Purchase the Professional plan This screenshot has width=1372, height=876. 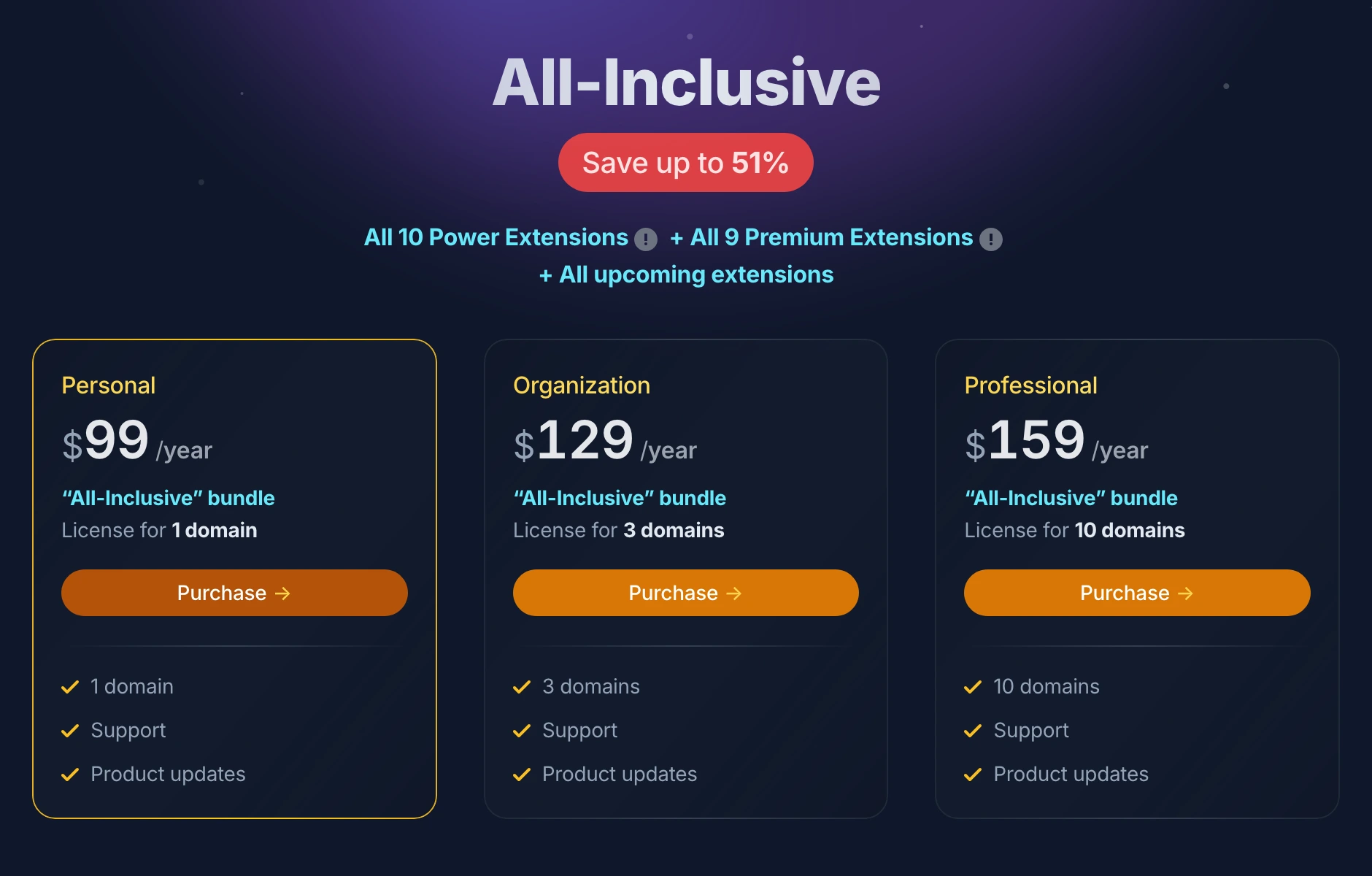(1136, 593)
